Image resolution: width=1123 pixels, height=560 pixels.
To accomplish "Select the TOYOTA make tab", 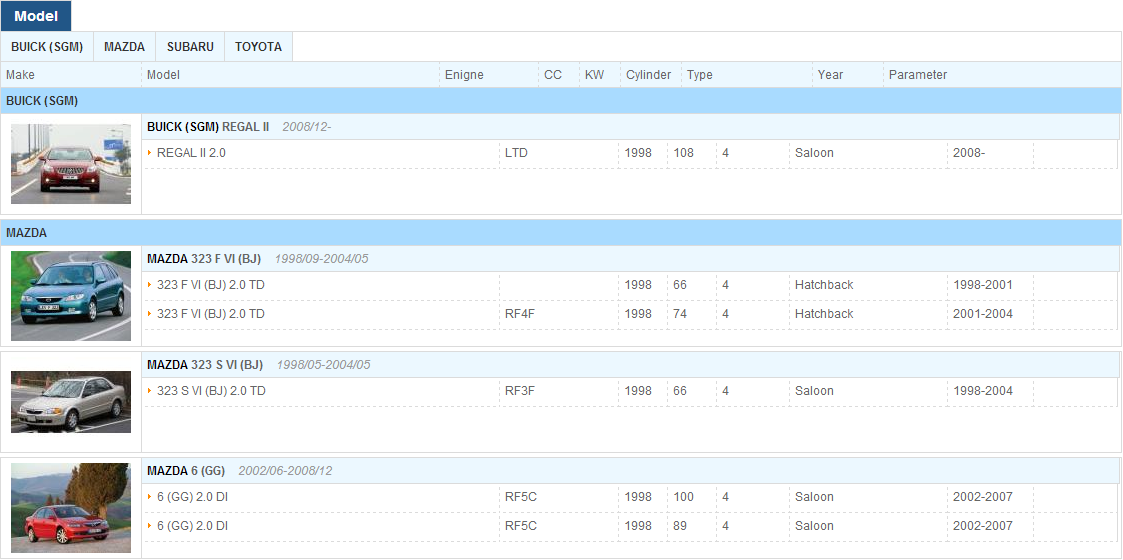I will tap(259, 47).
